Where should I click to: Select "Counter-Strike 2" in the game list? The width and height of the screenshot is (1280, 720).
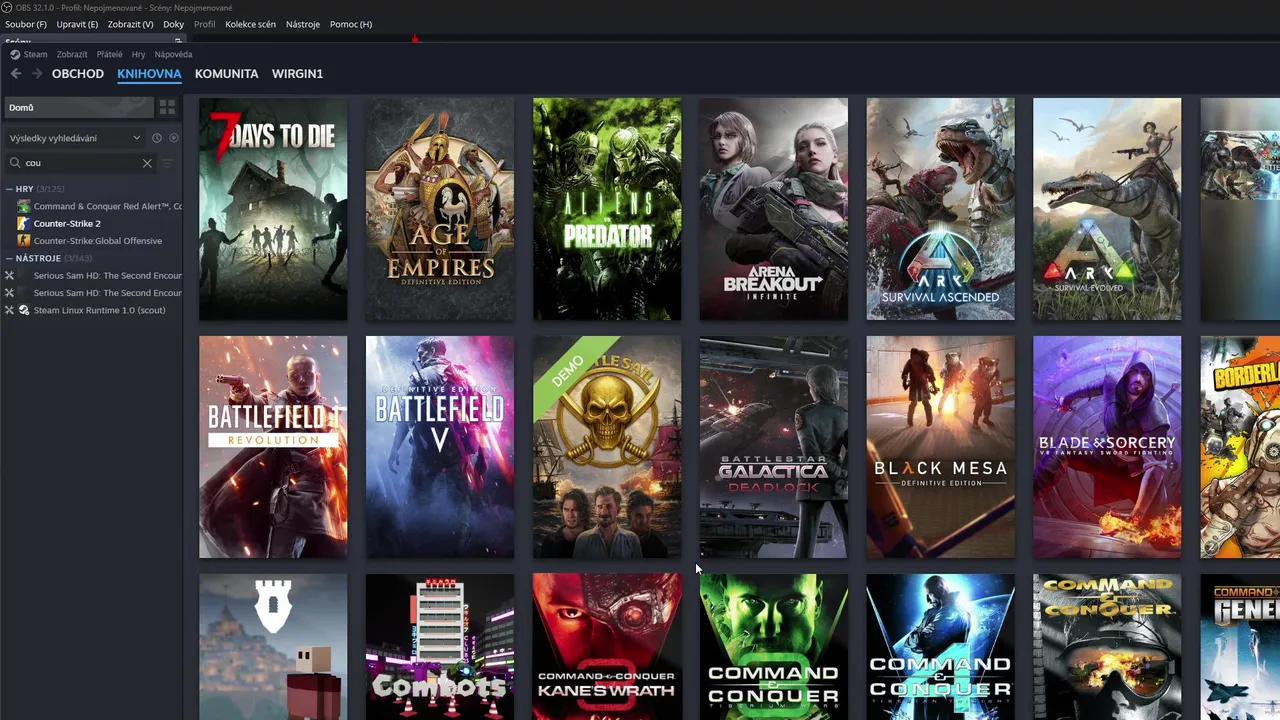[x=67, y=223]
